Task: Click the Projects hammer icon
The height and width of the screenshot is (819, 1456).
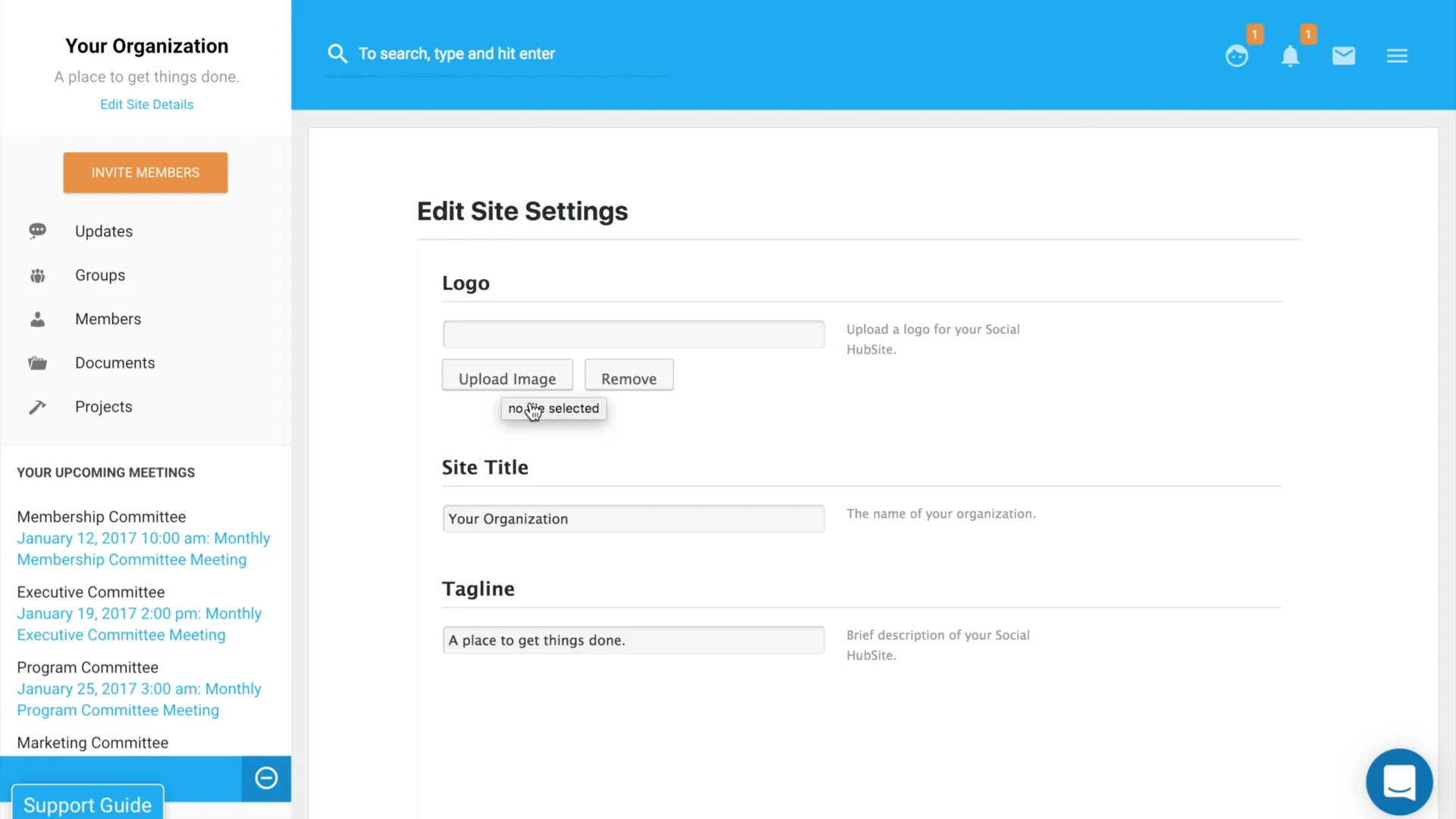Action: point(37,407)
